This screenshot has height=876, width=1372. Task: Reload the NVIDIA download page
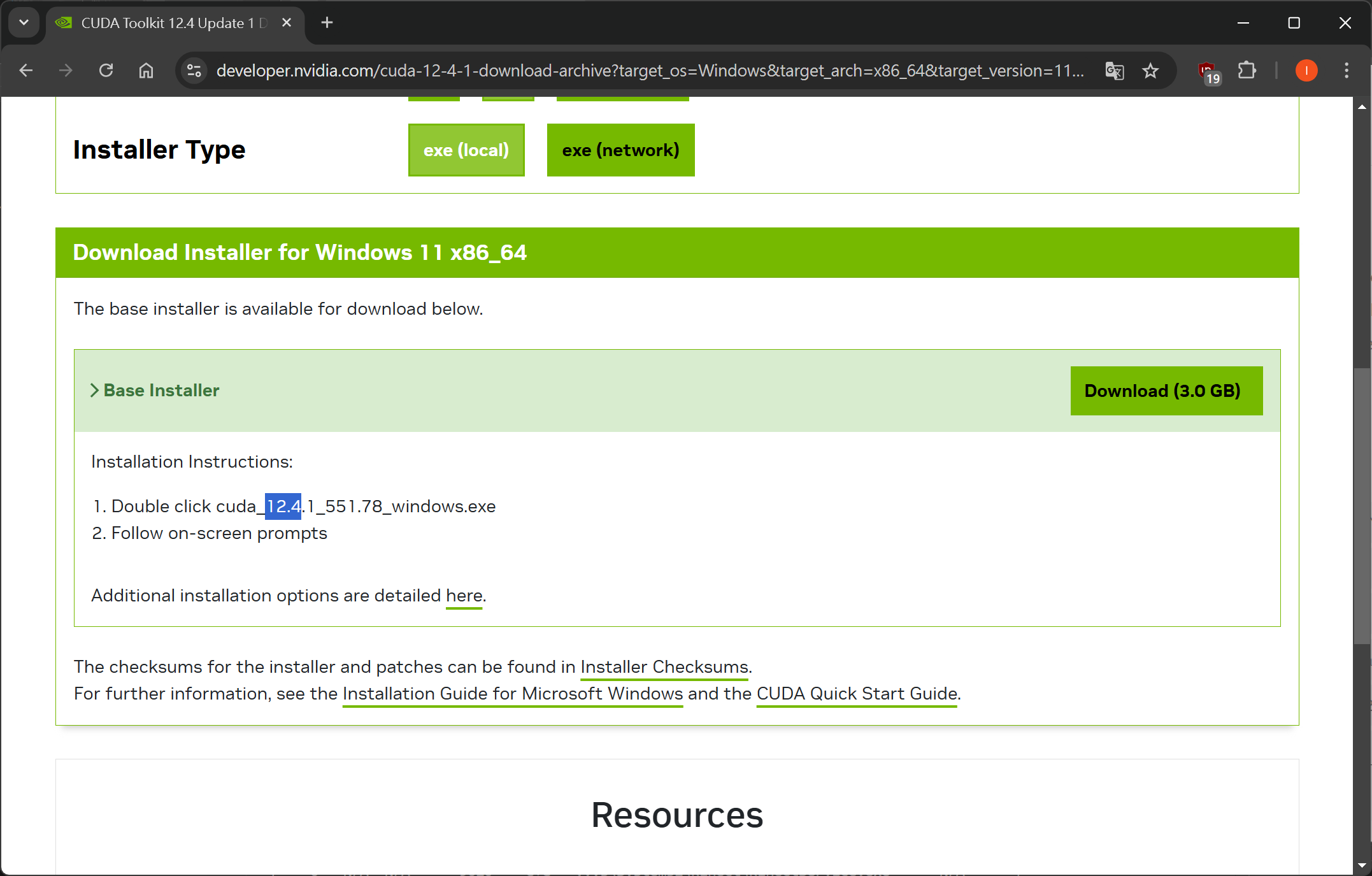[x=106, y=70]
